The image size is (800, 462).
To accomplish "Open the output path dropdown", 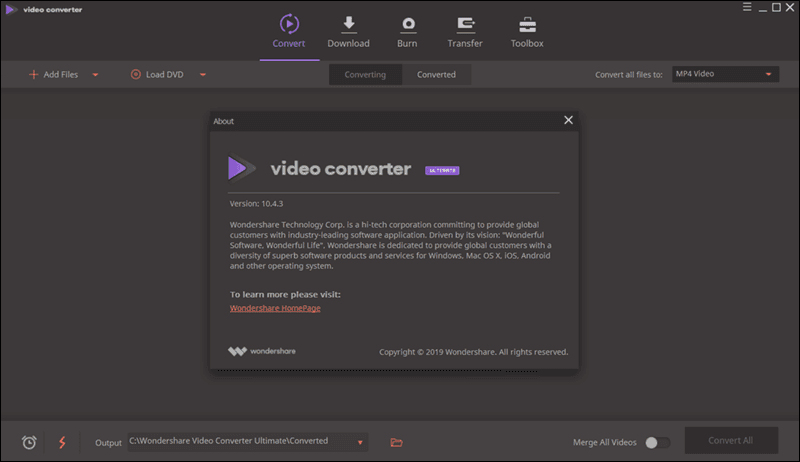I will tap(360, 442).
